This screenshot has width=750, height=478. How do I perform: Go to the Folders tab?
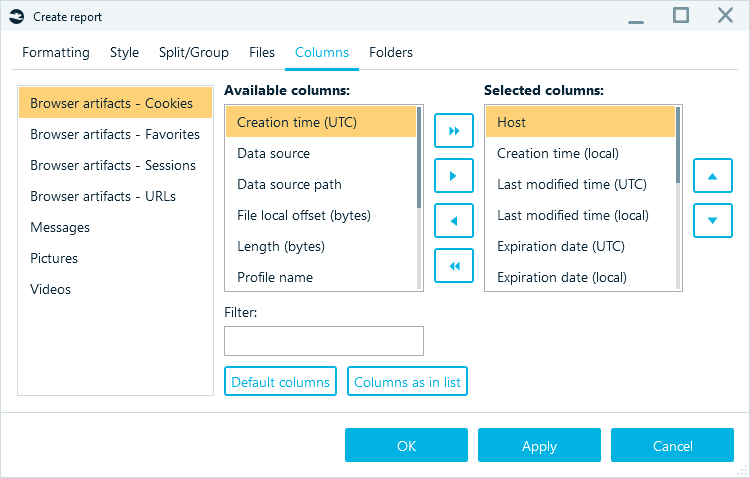pyautogui.click(x=391, y=52)
